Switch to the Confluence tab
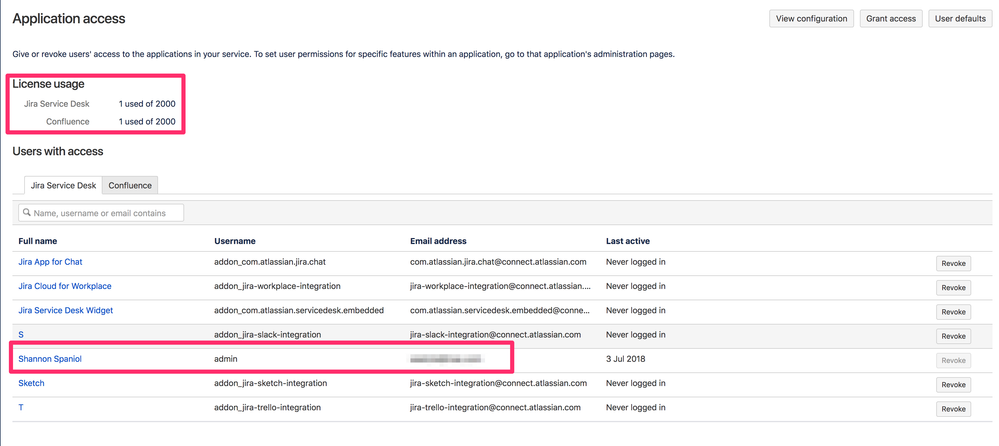The height and width of the screenshot is (446, 999). tap(130, 185)
